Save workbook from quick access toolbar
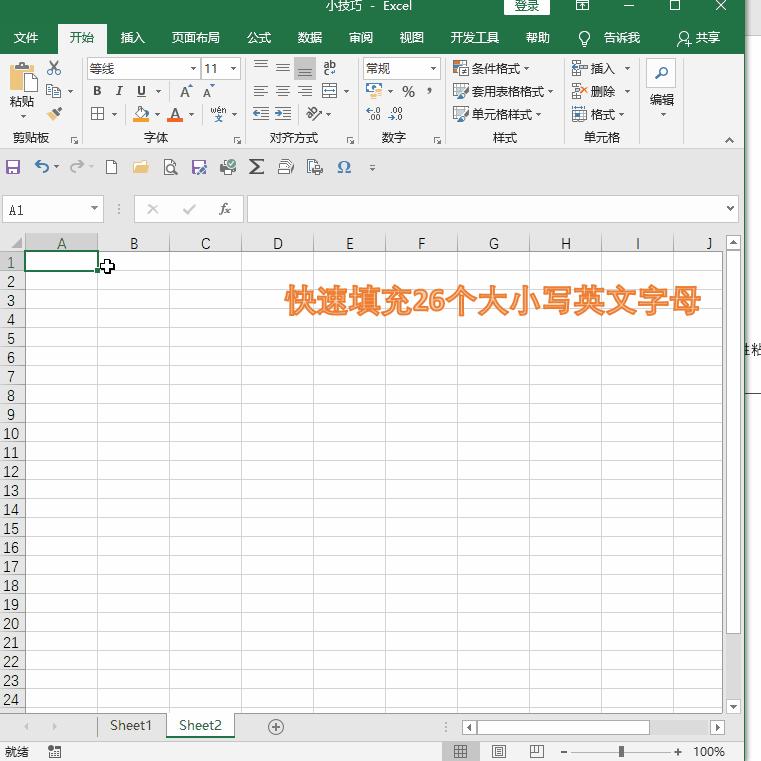761x761 pixels. point(13,167)
